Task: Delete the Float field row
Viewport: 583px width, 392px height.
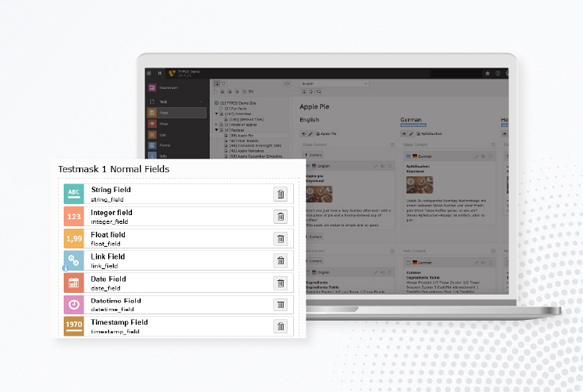Action: tap(281, 239)
